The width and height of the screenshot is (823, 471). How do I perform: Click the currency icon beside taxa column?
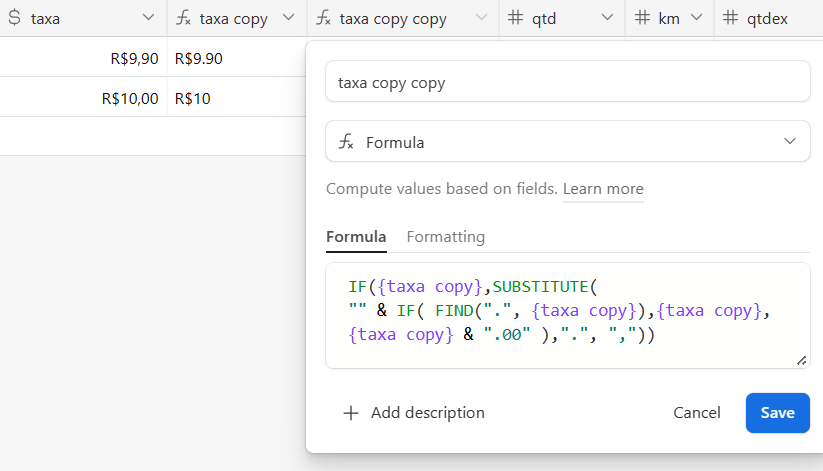(15, 18)
